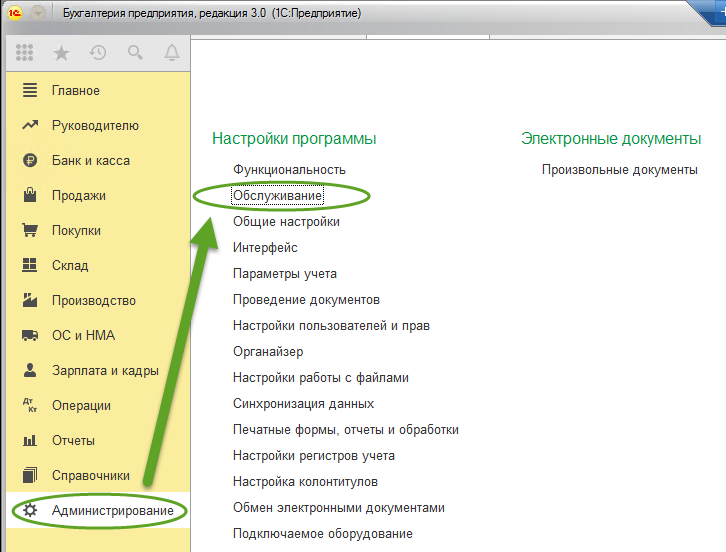The image size is (726, 552).
Task: Open Проведение документов link
Action: coord(307,300)
